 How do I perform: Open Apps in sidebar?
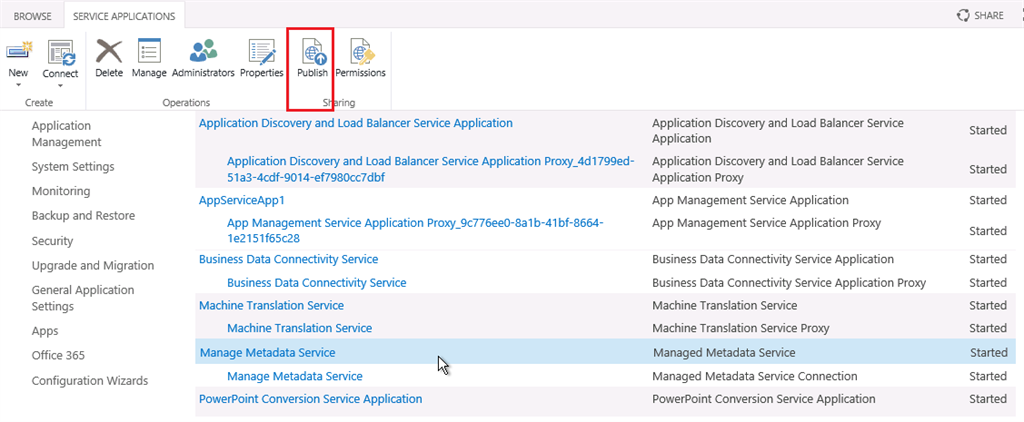[45, 331]
